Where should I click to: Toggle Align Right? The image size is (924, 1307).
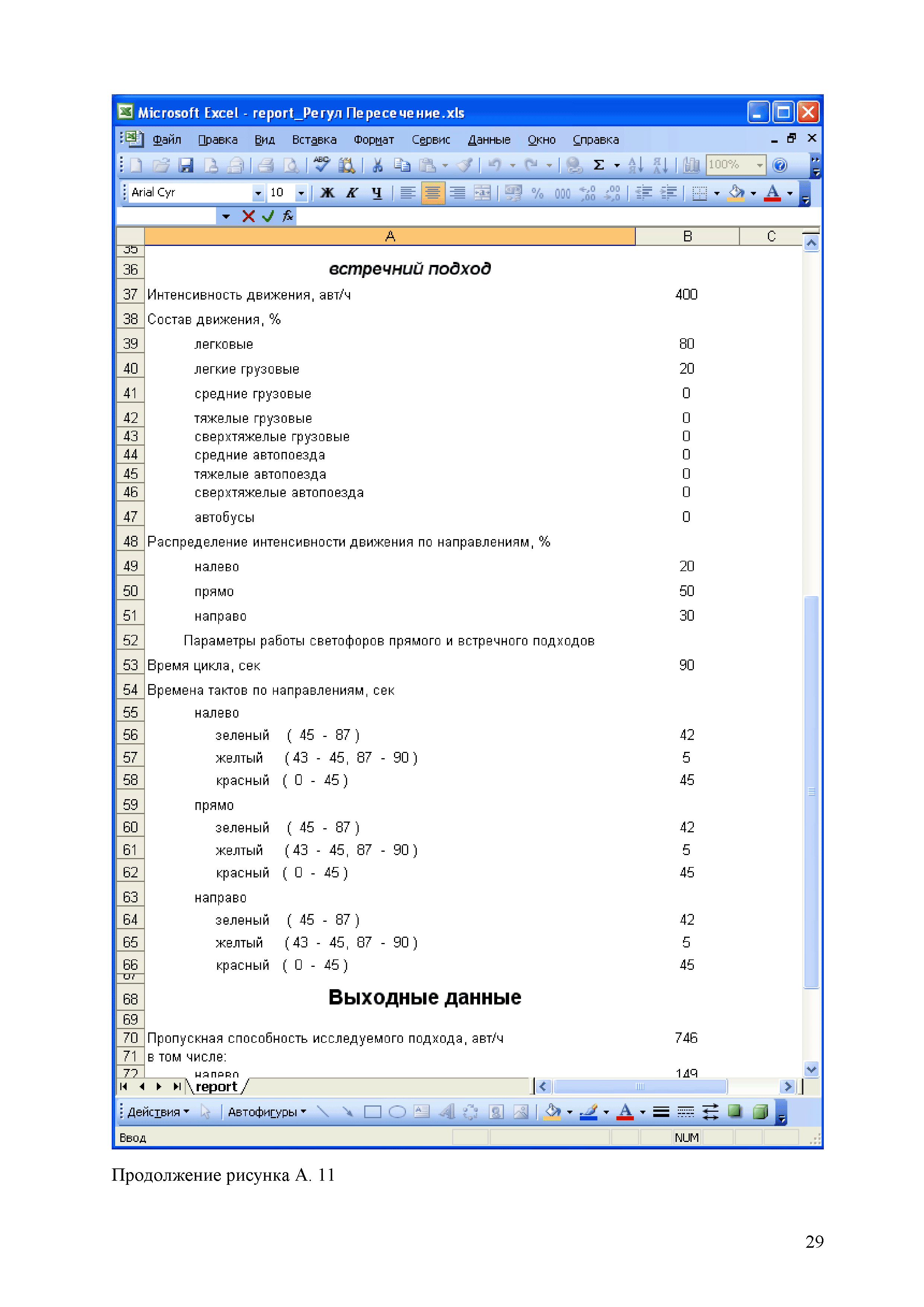tap(457, 193)
